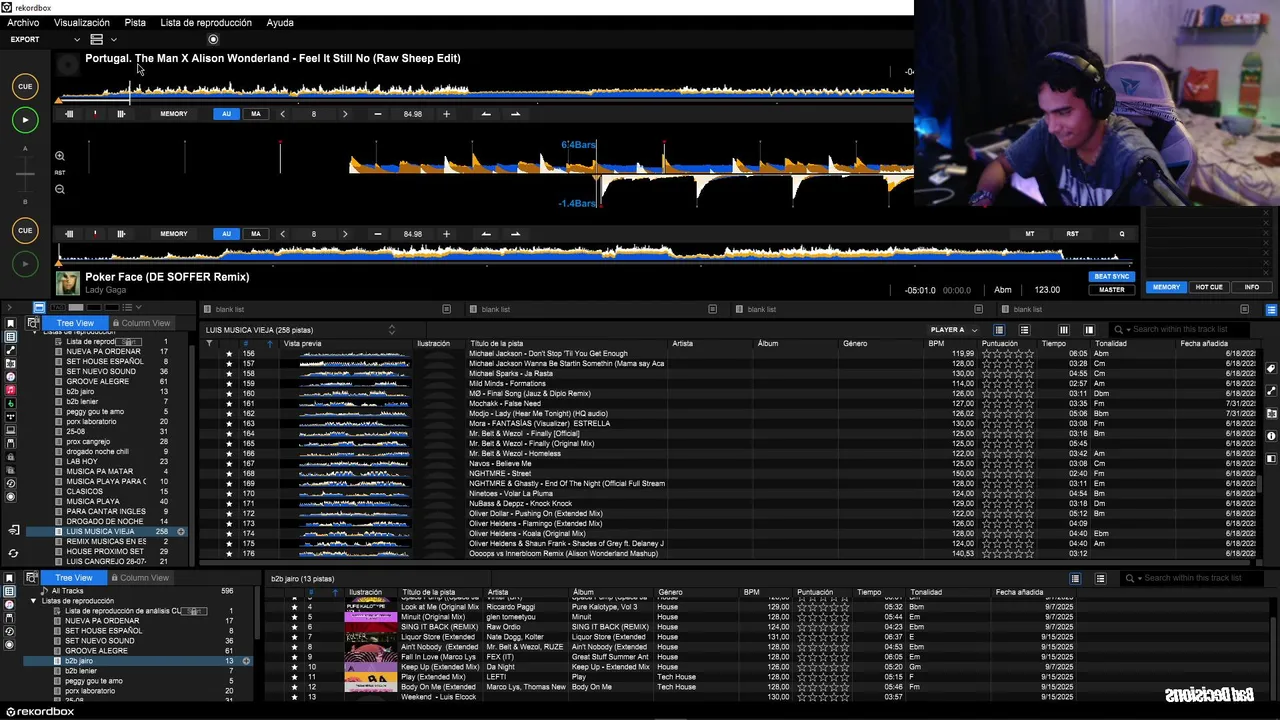
Task: Enable MA manual loop on upper deck
Action: 256,114
